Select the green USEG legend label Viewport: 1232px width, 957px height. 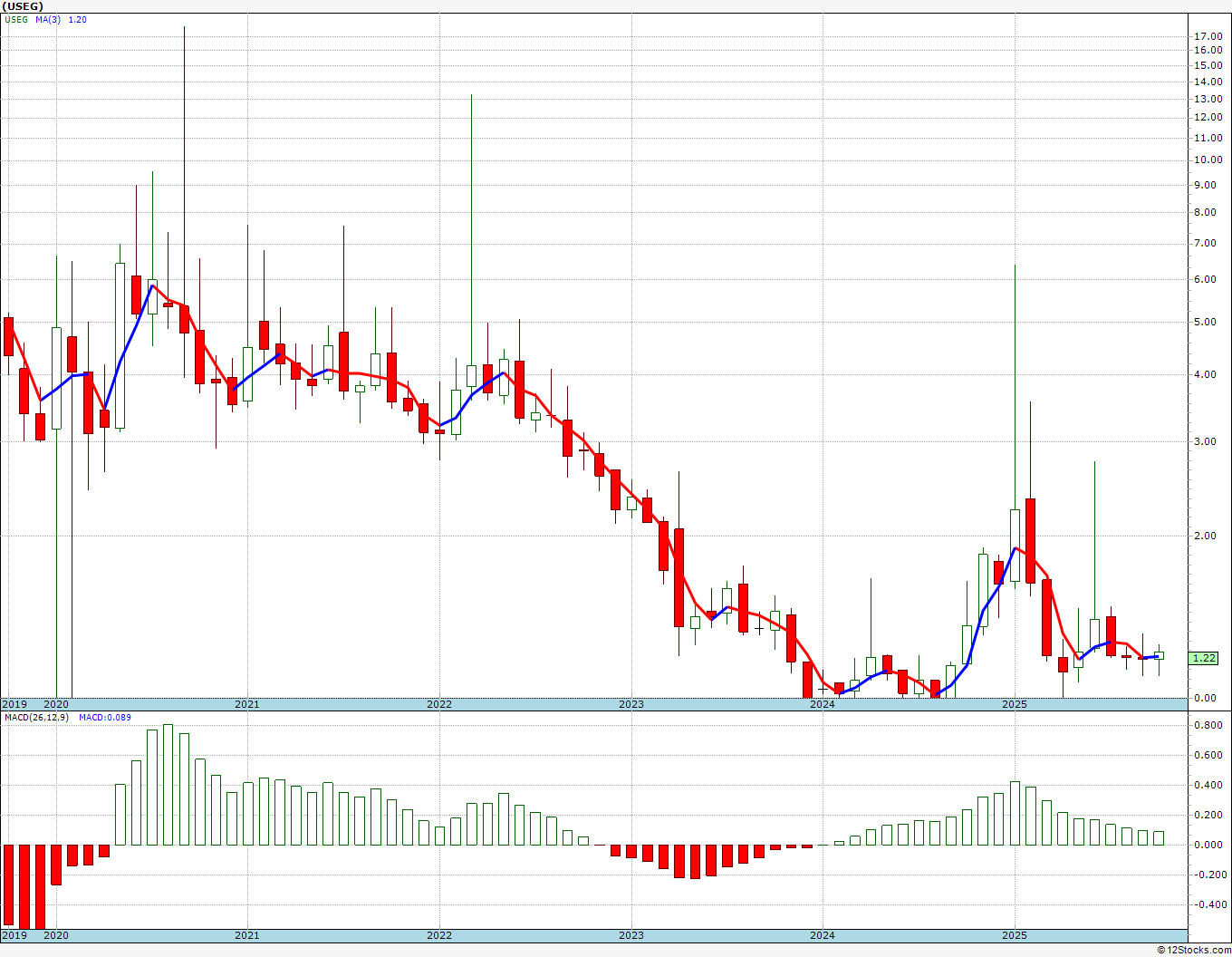tap(15, 19)
